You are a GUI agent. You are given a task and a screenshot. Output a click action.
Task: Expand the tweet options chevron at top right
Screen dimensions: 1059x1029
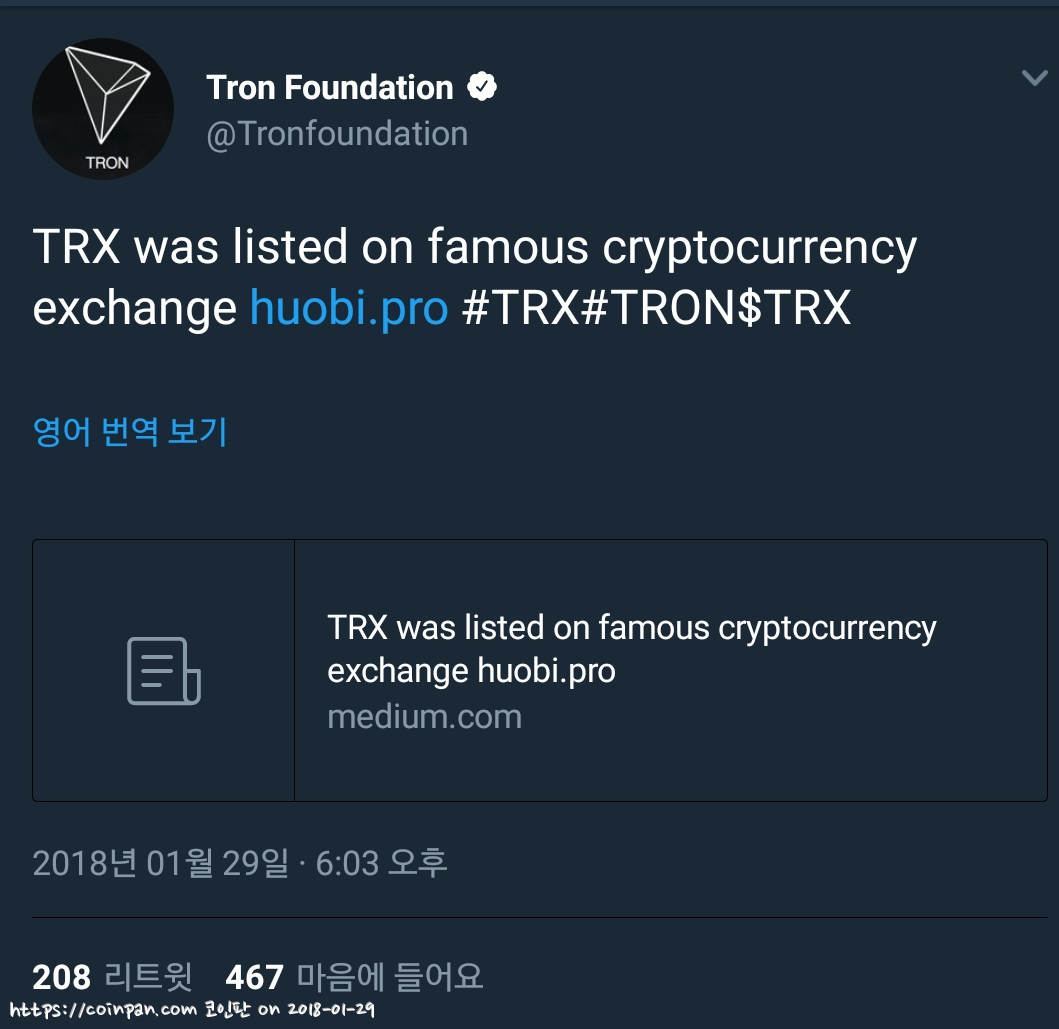coord(1033,75)
